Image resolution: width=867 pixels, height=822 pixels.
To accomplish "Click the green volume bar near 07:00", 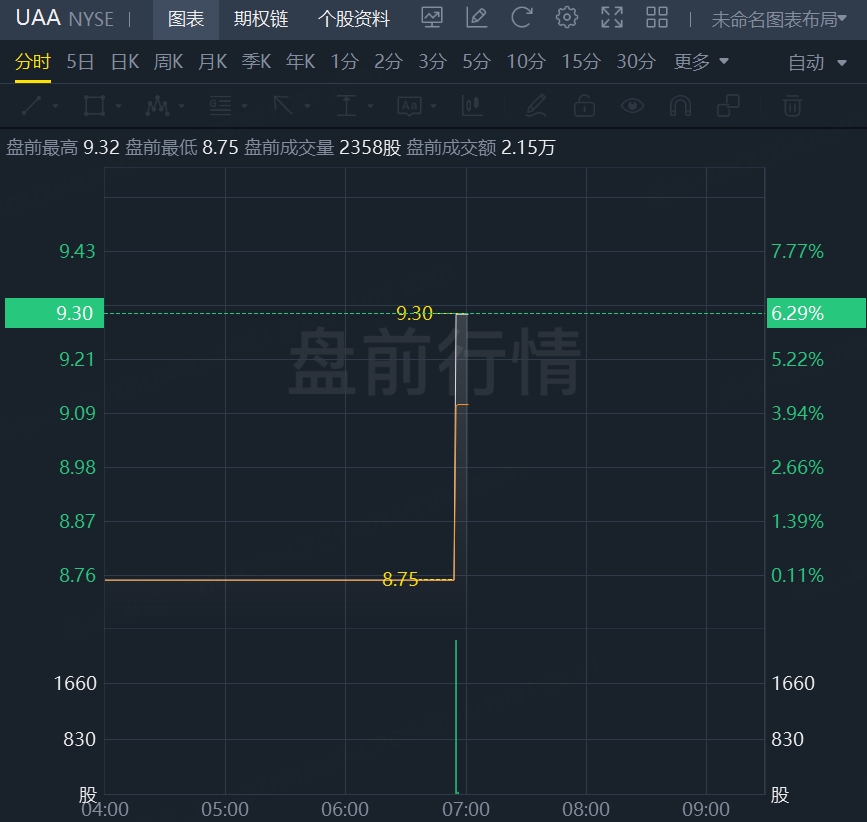I will click(456, 717).
